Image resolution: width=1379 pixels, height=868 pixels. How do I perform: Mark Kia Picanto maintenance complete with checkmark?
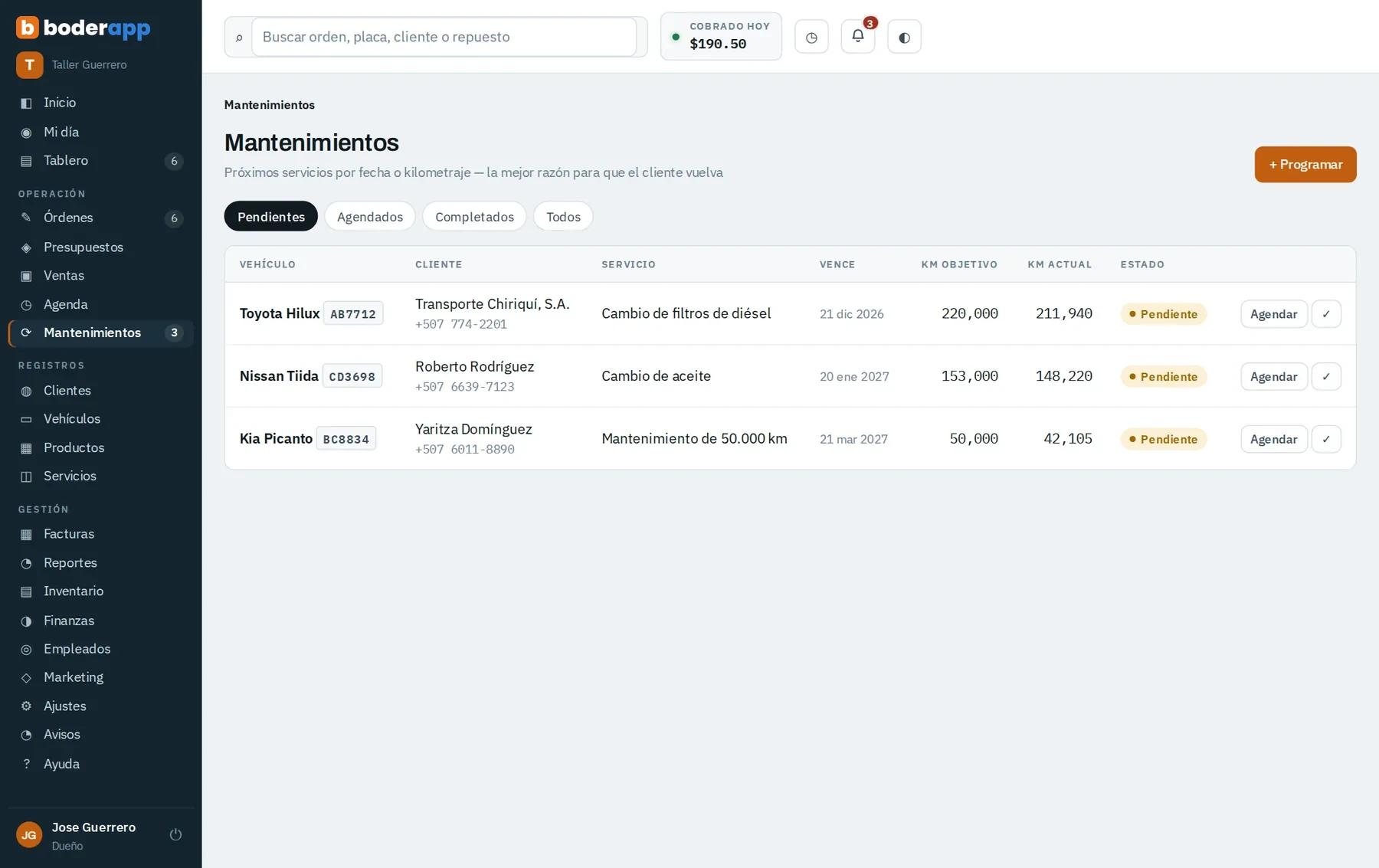[x=1326, y=439]
